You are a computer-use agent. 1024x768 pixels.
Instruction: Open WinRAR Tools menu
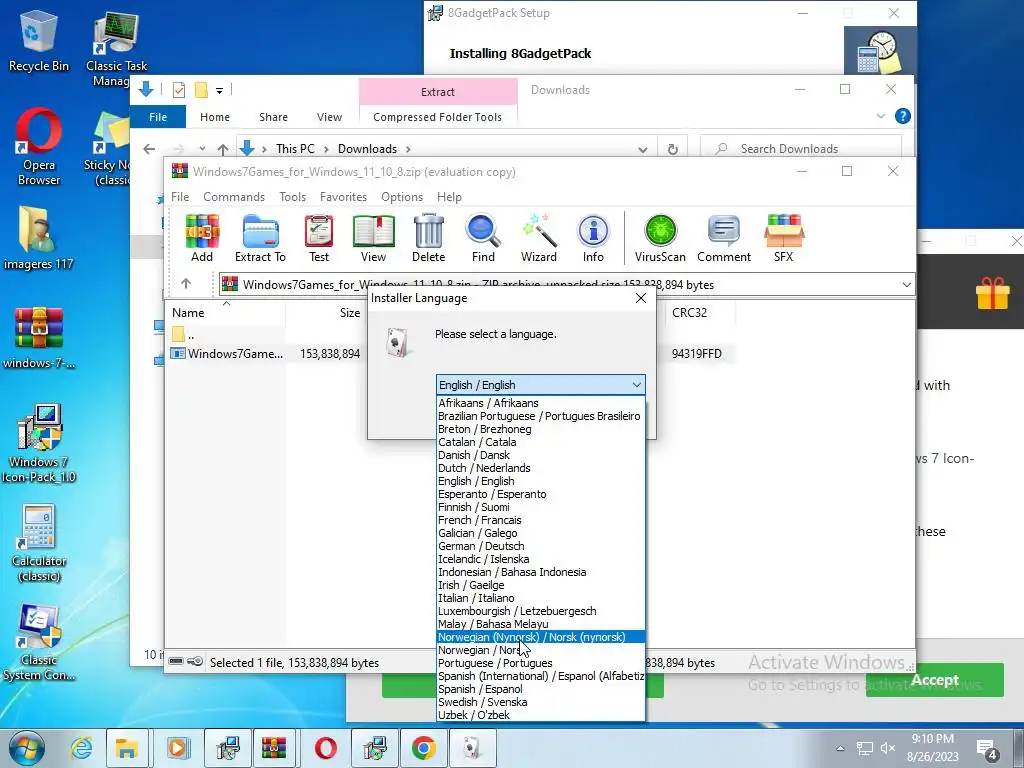293,197
